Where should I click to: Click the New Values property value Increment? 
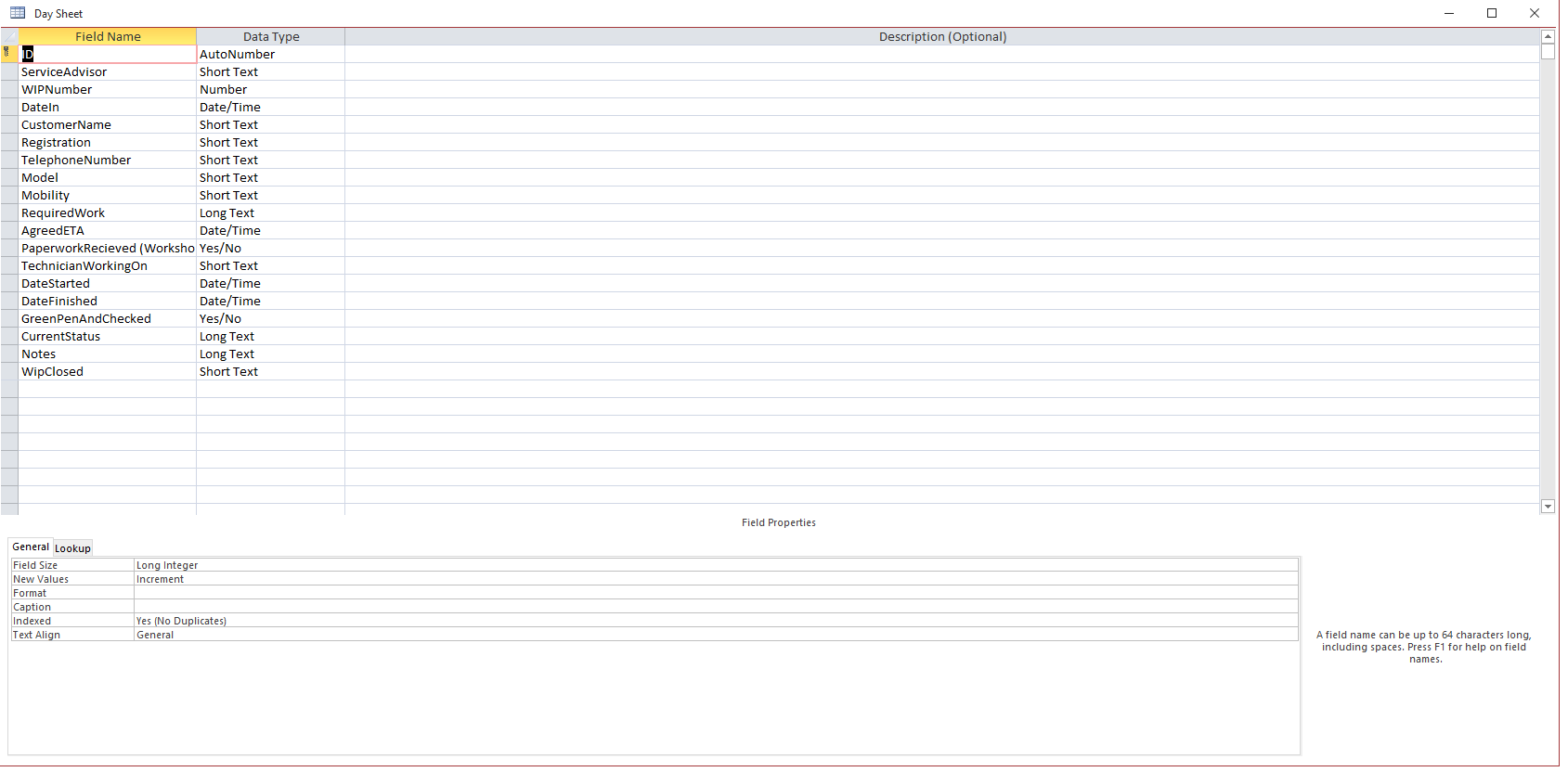coord(716,578)
